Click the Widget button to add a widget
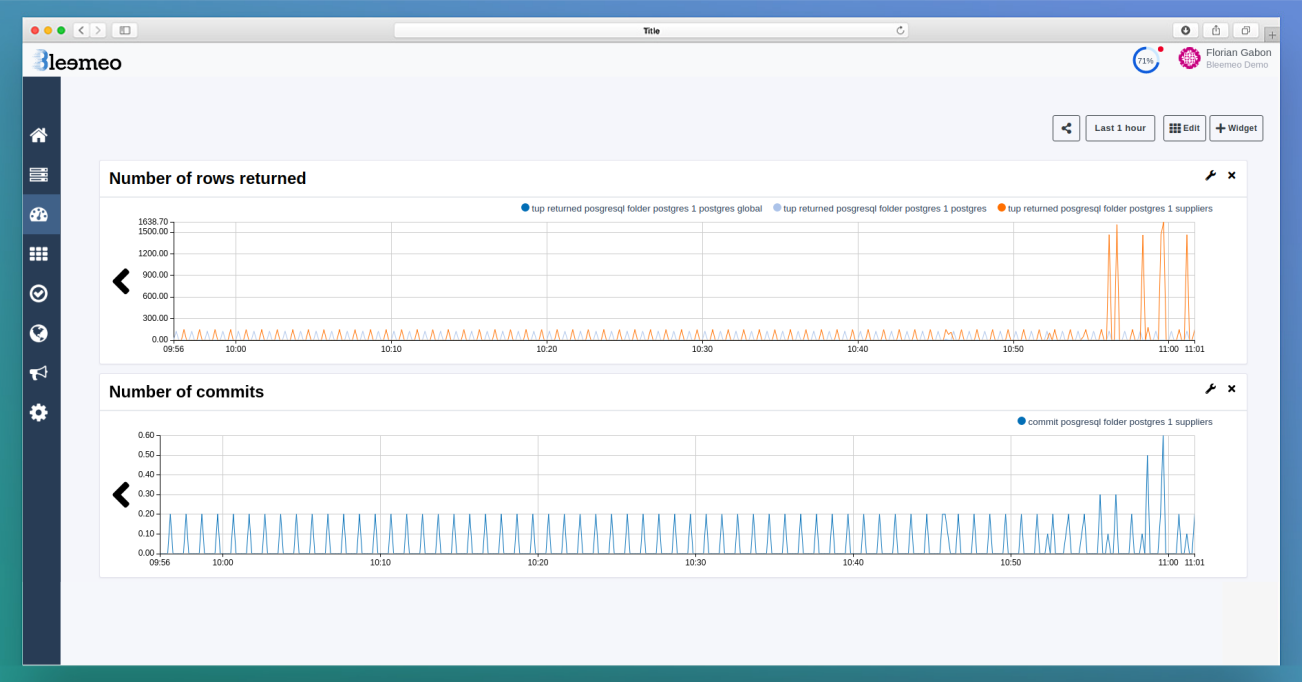 click(x=1236, y=128)
